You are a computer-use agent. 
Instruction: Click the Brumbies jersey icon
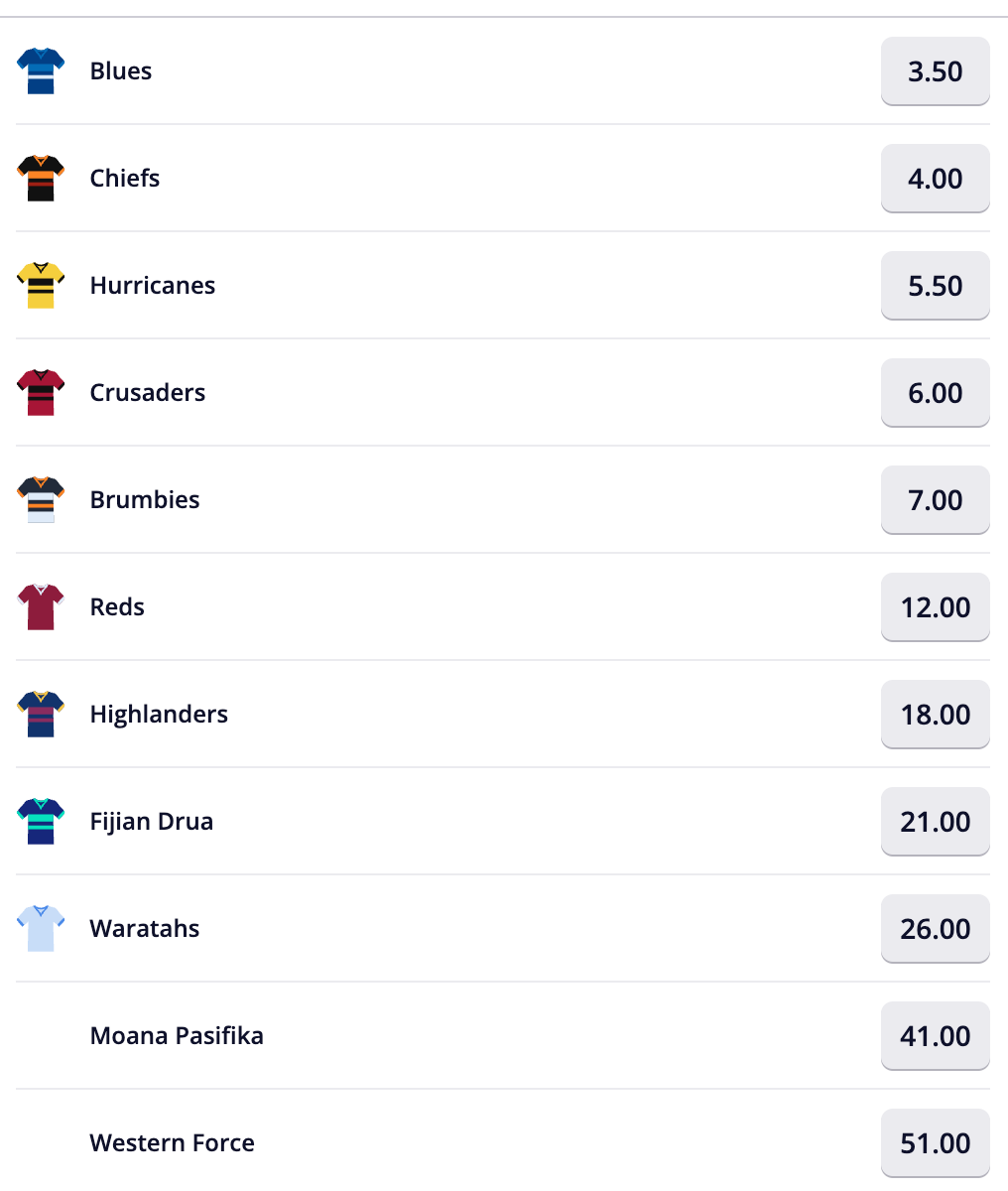(x=41, y=500)
